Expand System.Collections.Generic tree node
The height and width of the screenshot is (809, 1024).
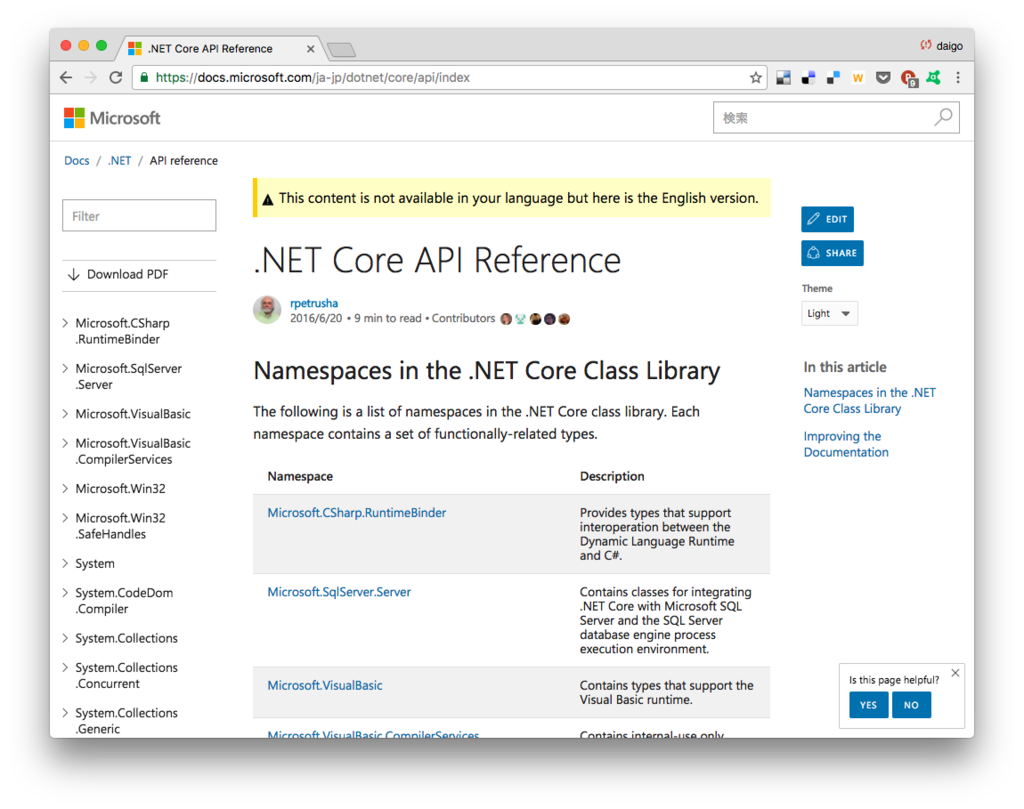[65, 712]
